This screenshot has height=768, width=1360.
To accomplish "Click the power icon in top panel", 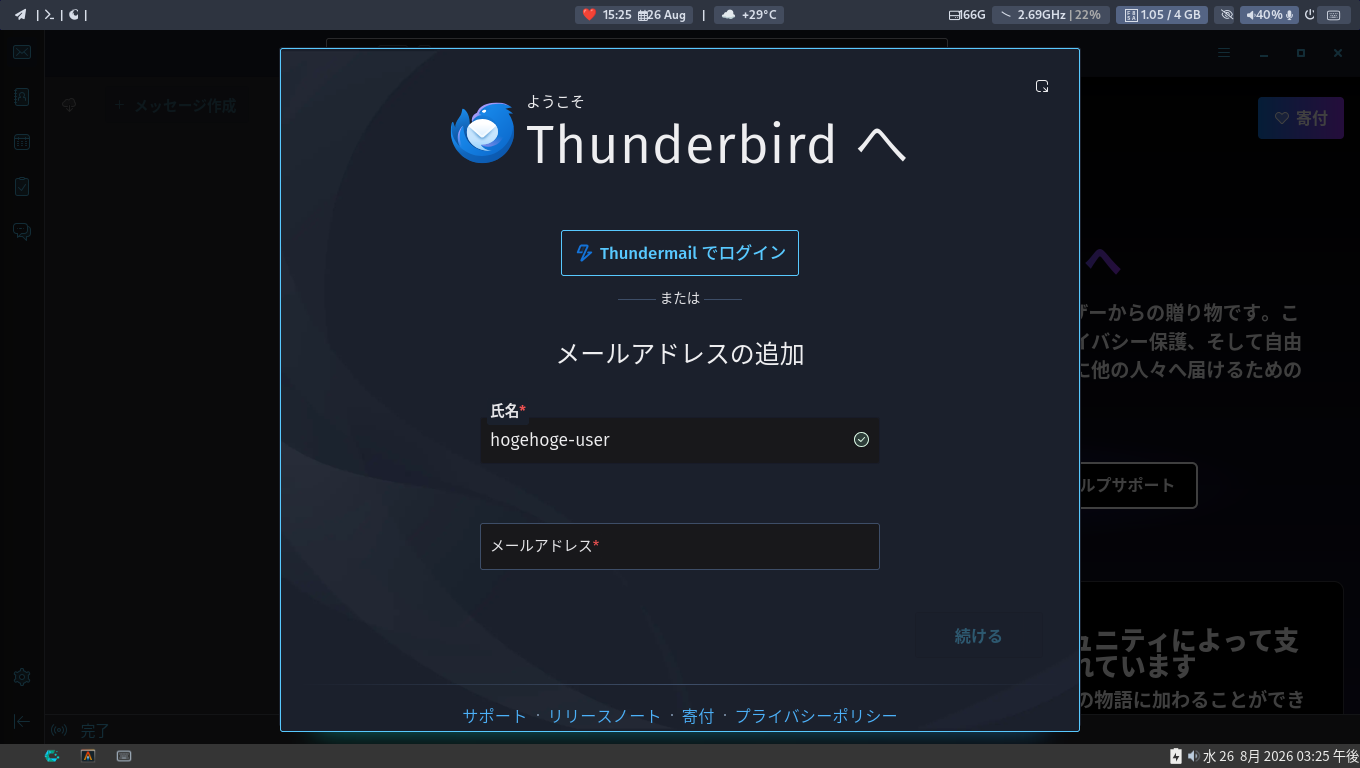I will click(1310, 15).
